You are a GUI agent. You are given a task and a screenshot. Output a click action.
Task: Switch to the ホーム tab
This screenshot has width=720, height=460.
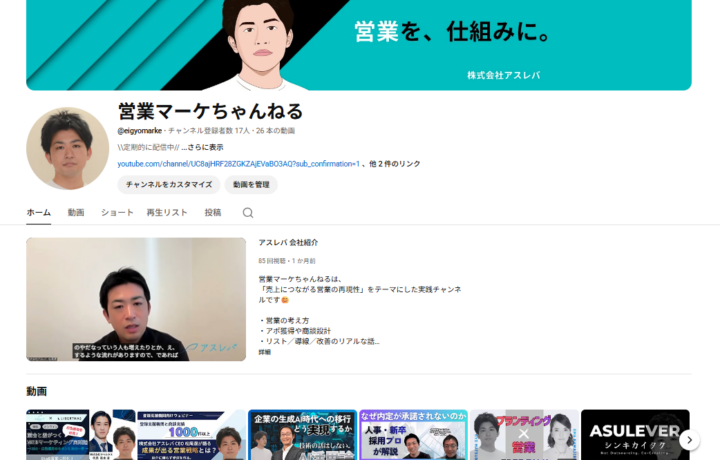pos(38,213)
